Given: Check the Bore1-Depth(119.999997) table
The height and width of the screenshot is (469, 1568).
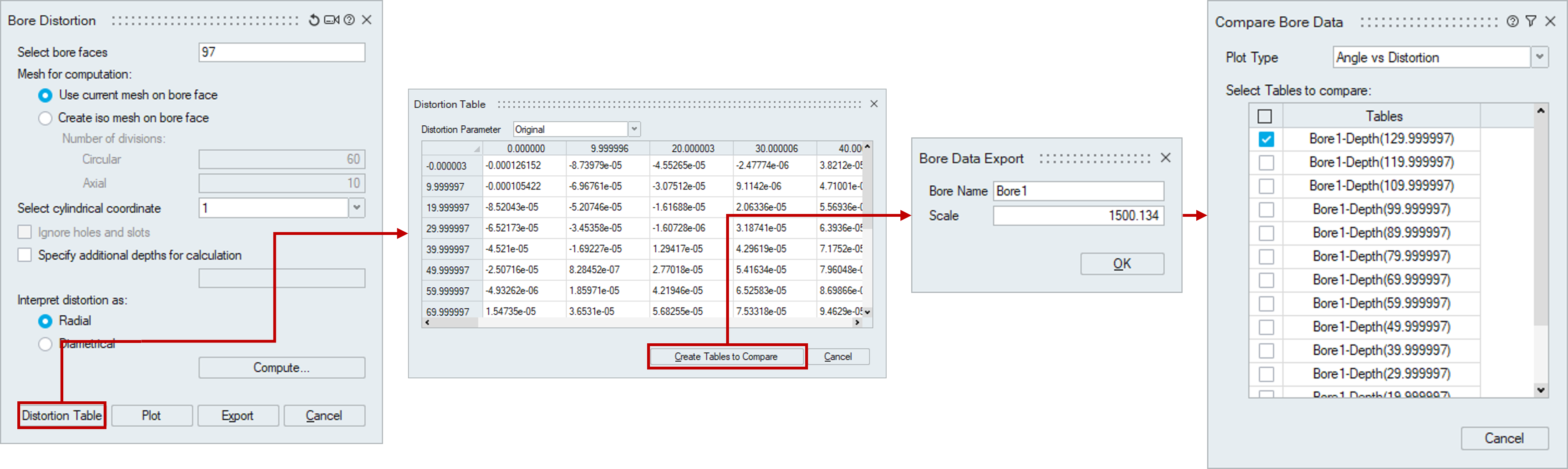Looking at the screenshot, I should (1266, 162).
